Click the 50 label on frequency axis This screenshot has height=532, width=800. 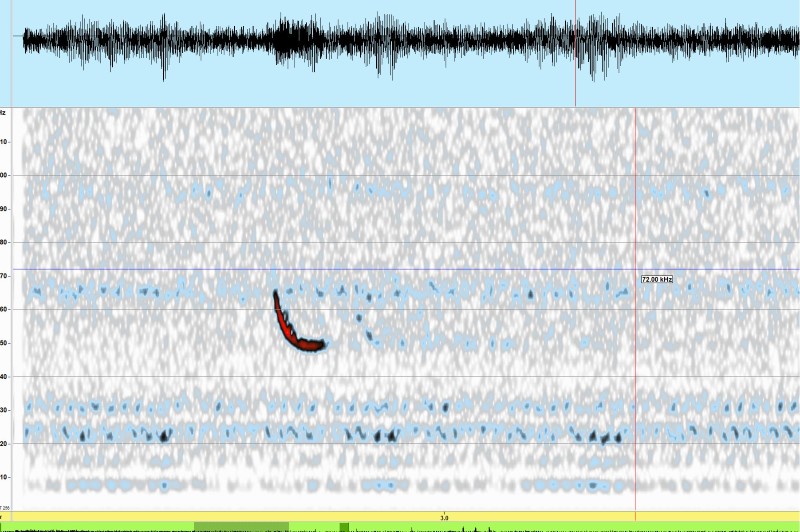pyautogui.click(x=4, y=343)
